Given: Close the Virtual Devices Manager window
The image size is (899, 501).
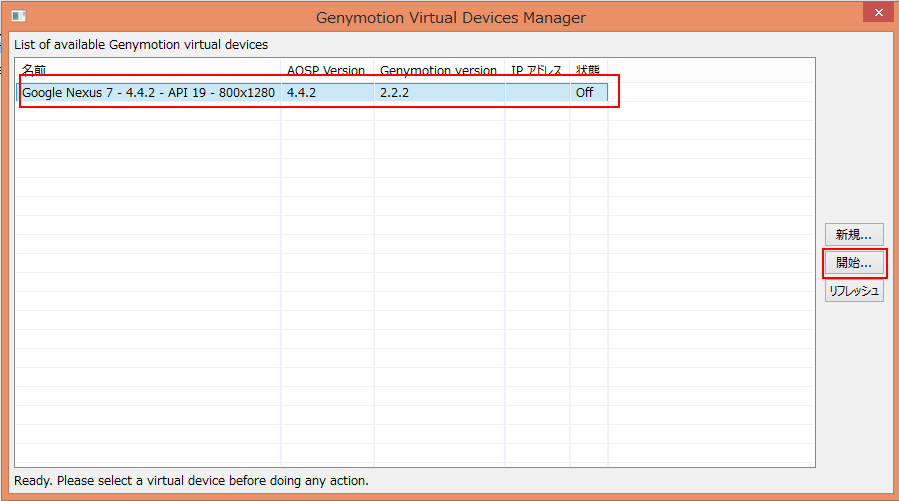Looking at the screenshot, I should (878, 12).
